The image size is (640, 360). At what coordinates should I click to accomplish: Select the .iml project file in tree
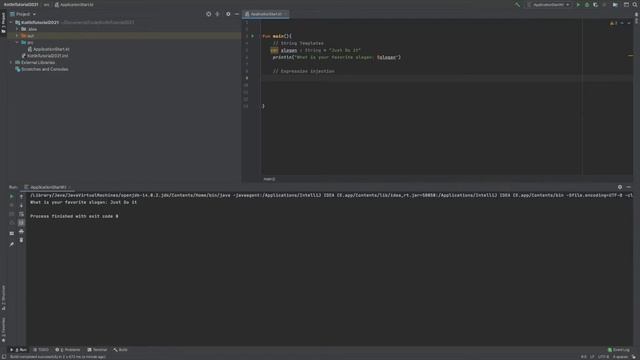[44, 56]
